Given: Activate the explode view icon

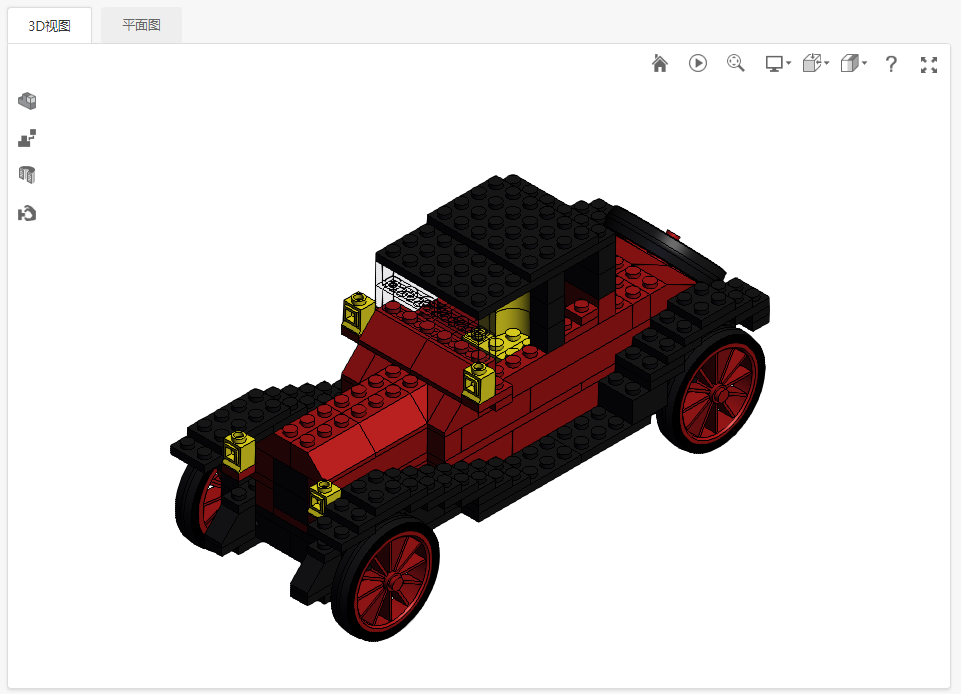Looking at the screenshot, I should point(27,138).
